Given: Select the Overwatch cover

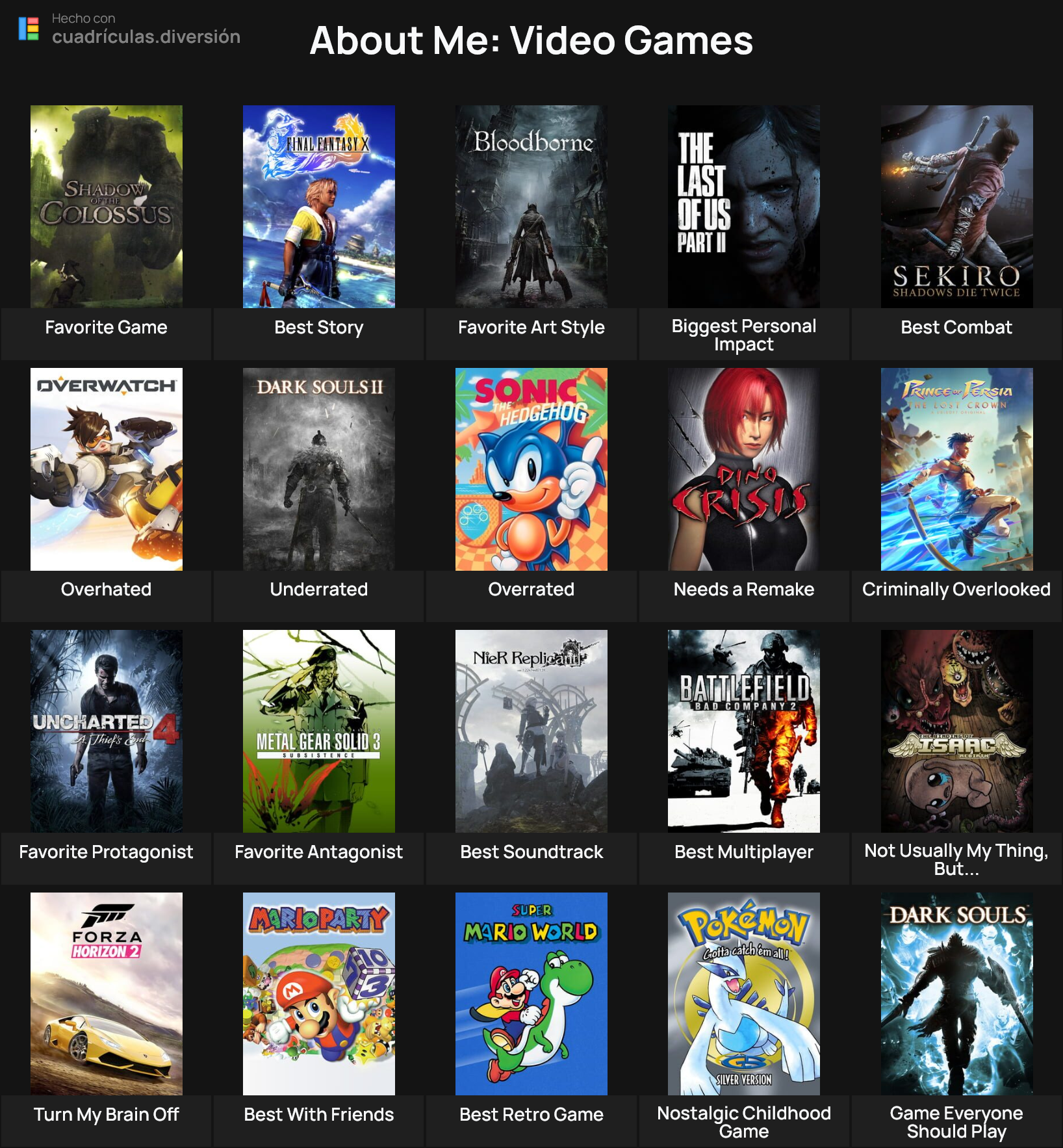Looking at the screenshot, I should [107, 469].
